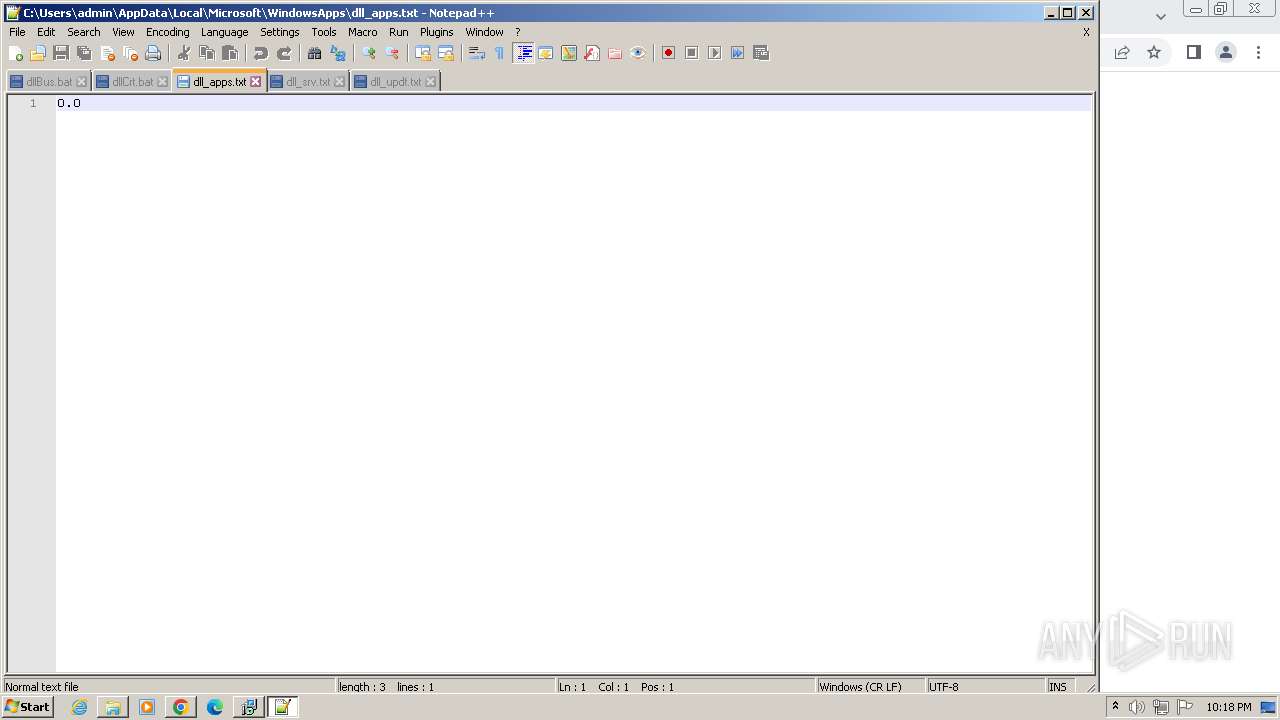Open the Document Map icon

tap(569, 53)
